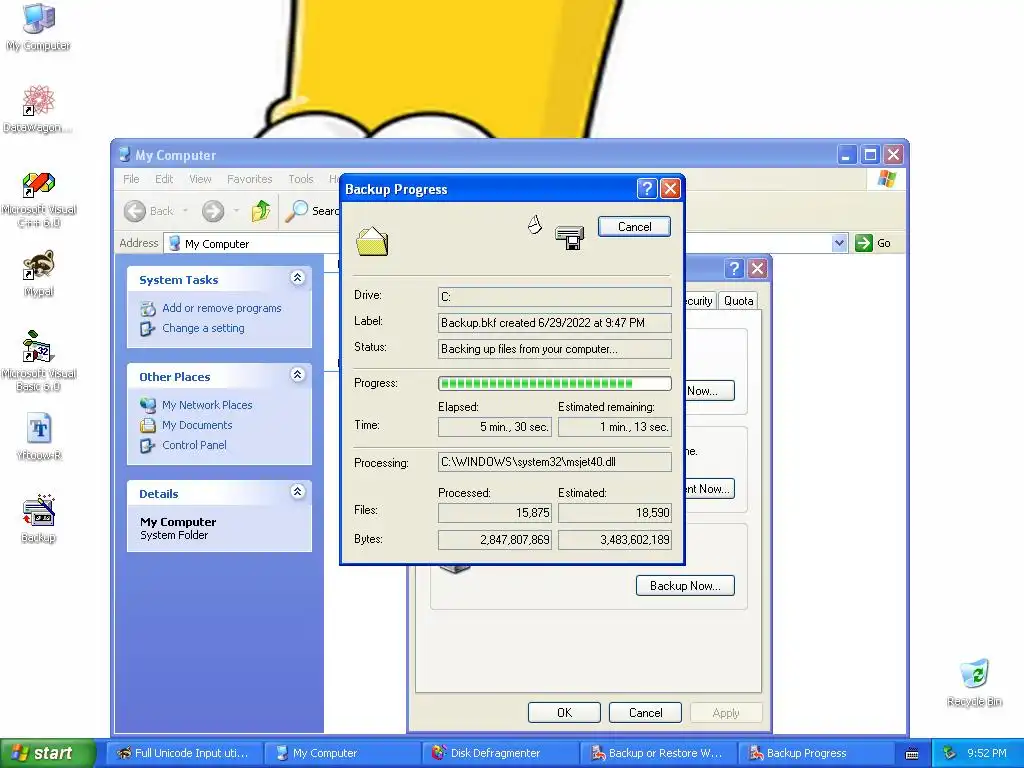Go up one folder level
The image size is (1024, 768).
point(261,210)
